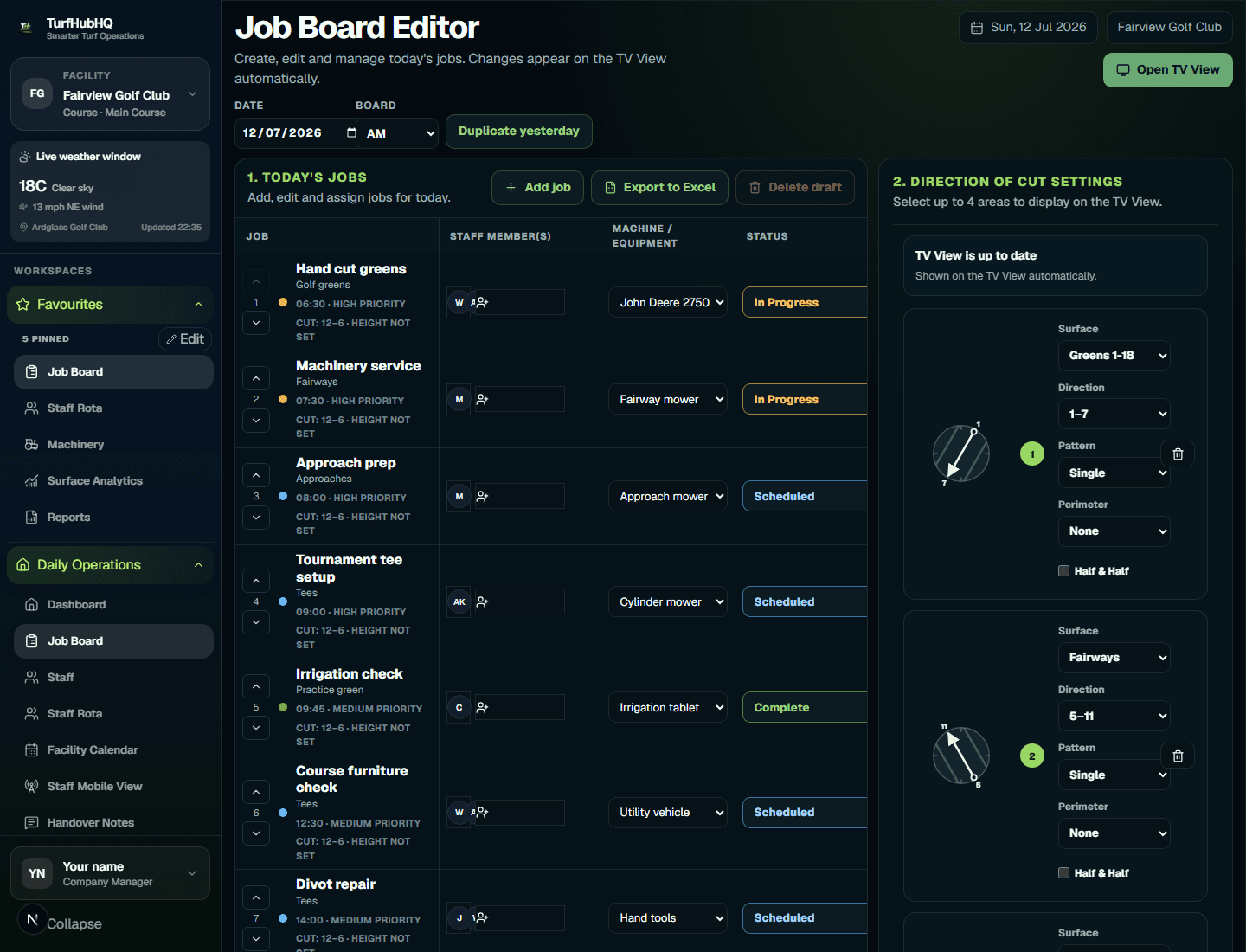
Task: Click the FG facility avatar
Action: 37,93
